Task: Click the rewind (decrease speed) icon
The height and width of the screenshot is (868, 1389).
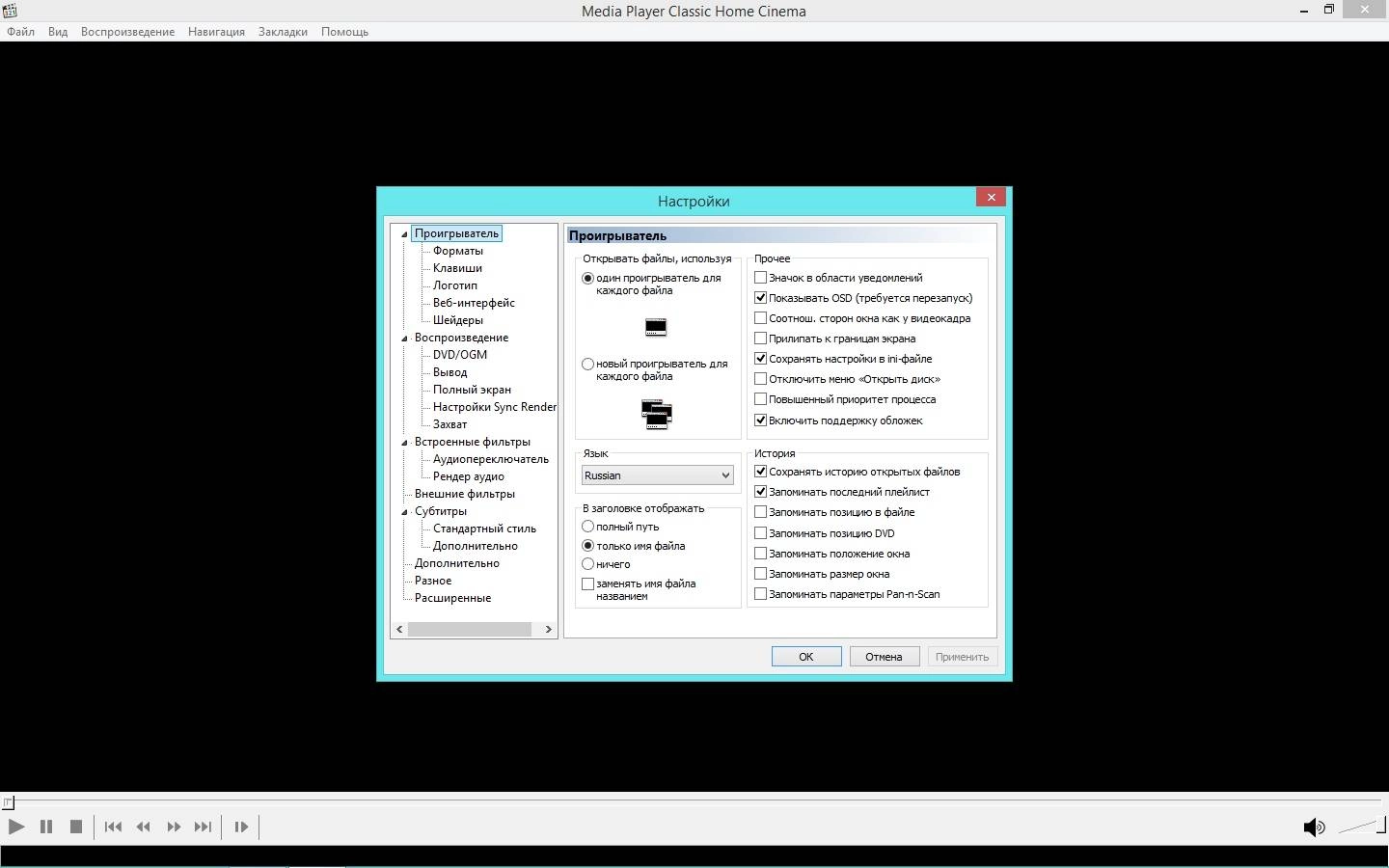Action: coord(144,827)
